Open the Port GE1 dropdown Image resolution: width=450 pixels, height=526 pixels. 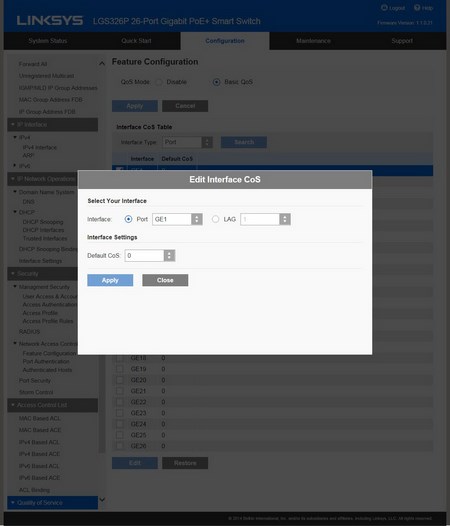point(177,219)
